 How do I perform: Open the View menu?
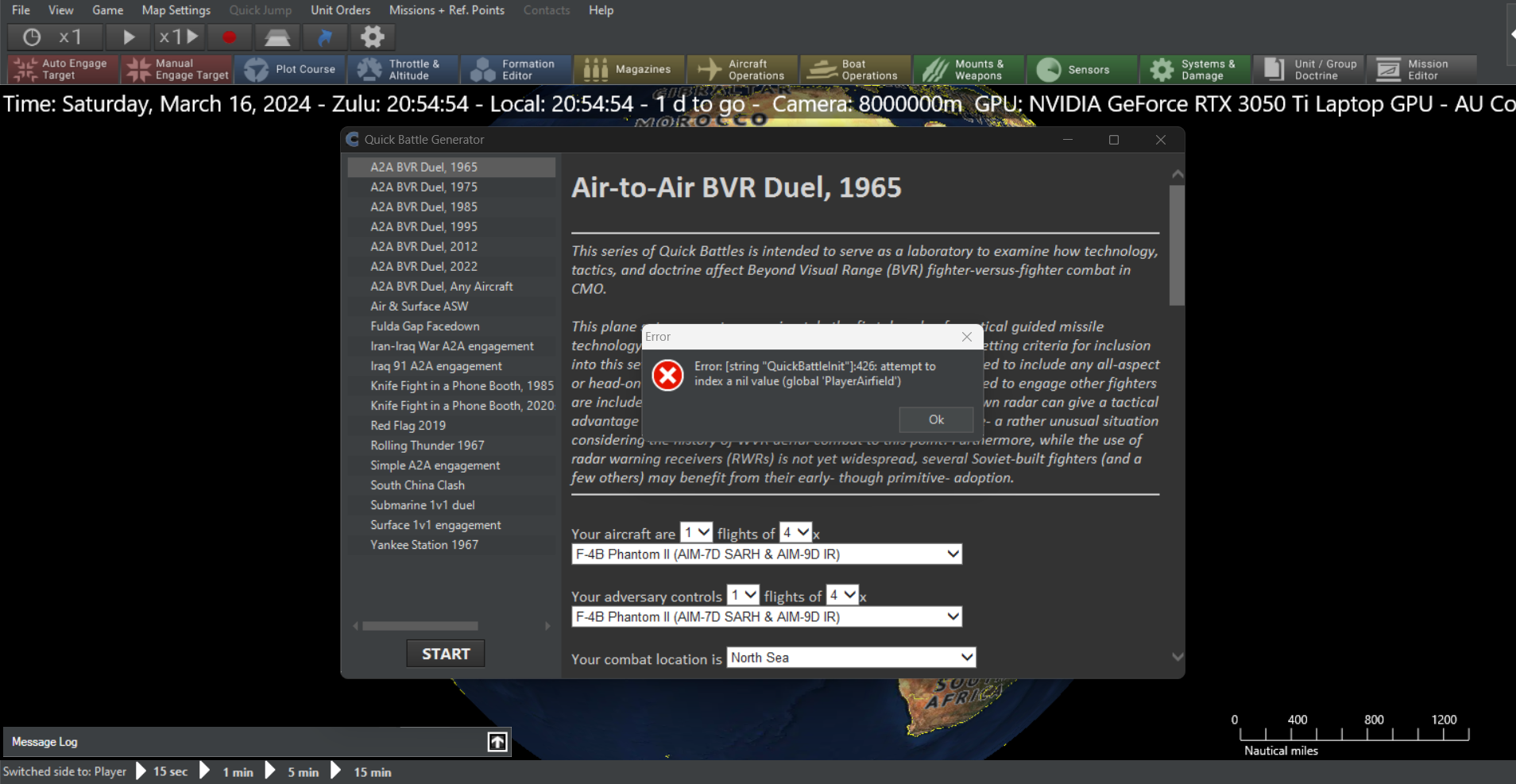(60, 10)
